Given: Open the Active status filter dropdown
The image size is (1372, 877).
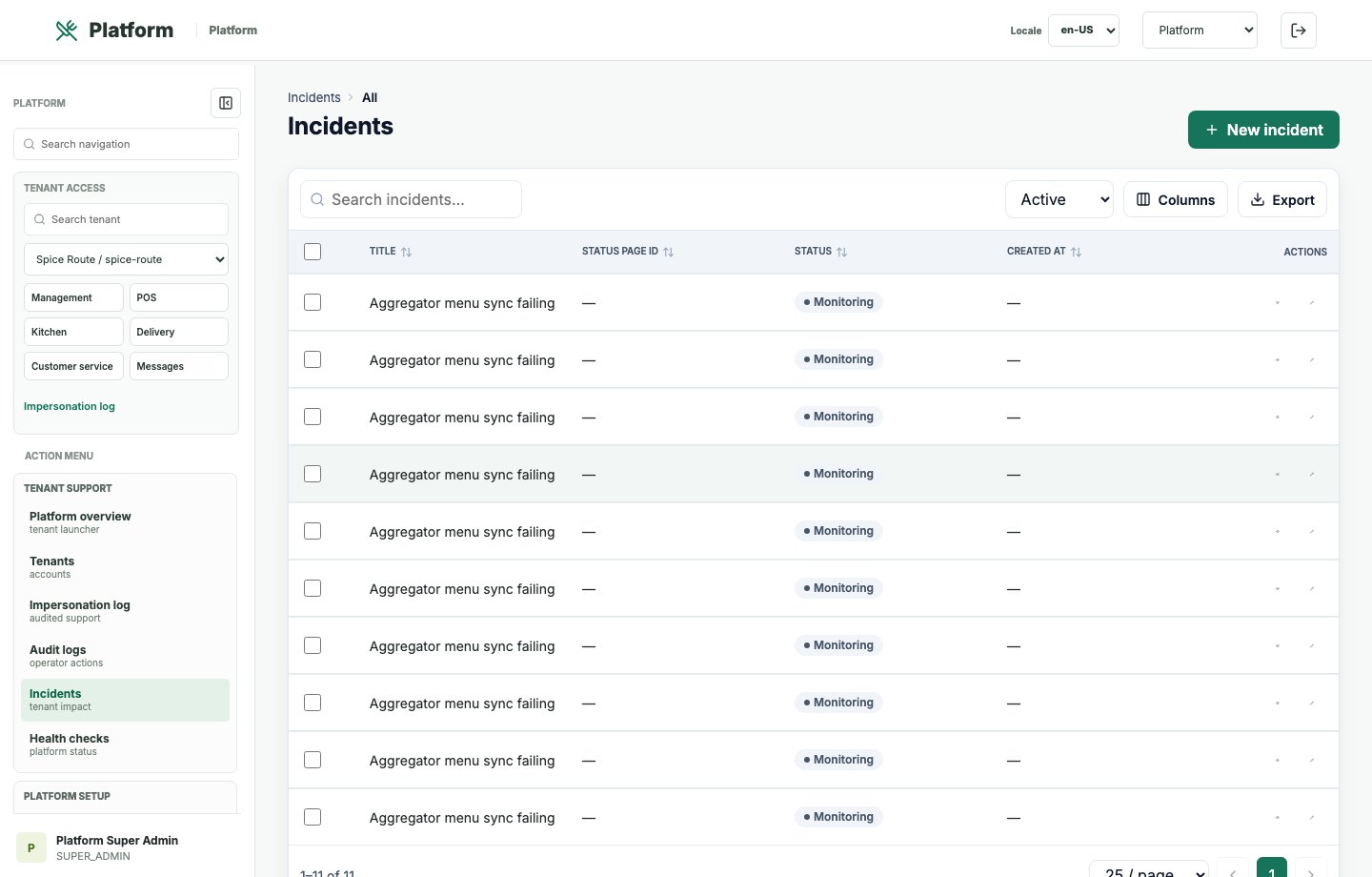Looking at the screenshot, I should coord(1059,199).
